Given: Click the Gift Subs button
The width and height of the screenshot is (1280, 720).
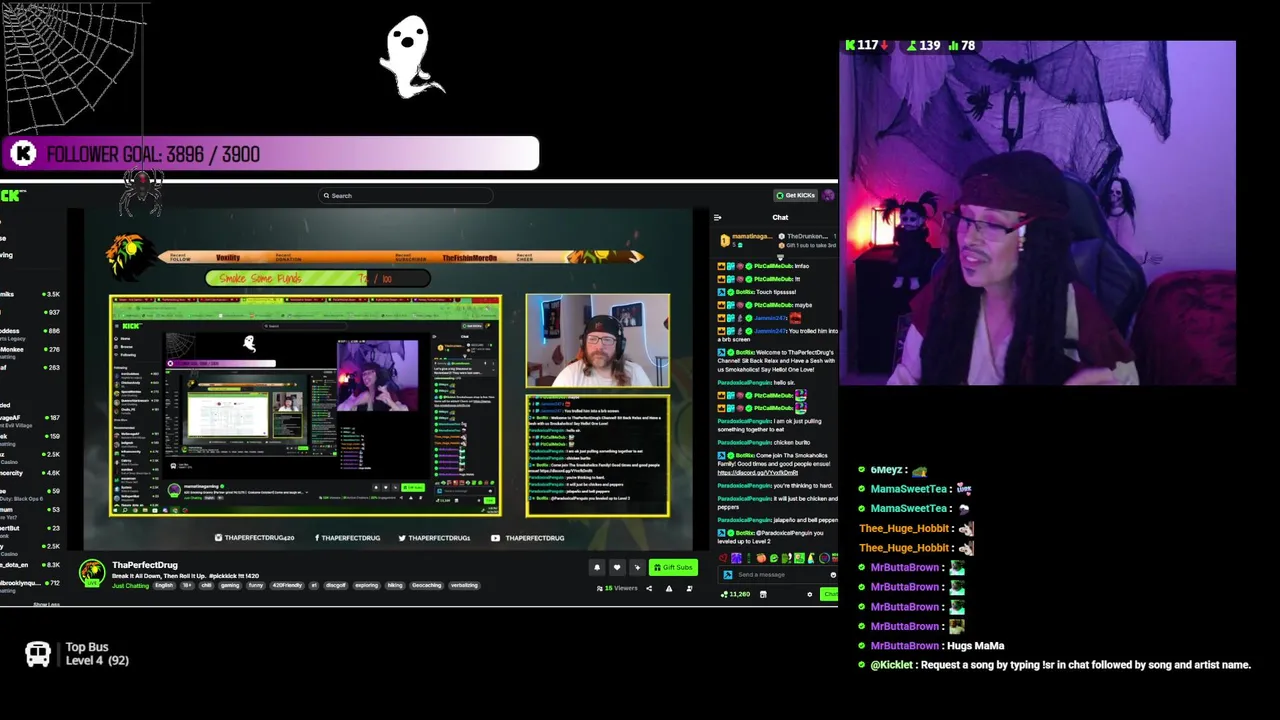Looking at the screenshot, I should [x=673, y=567].
